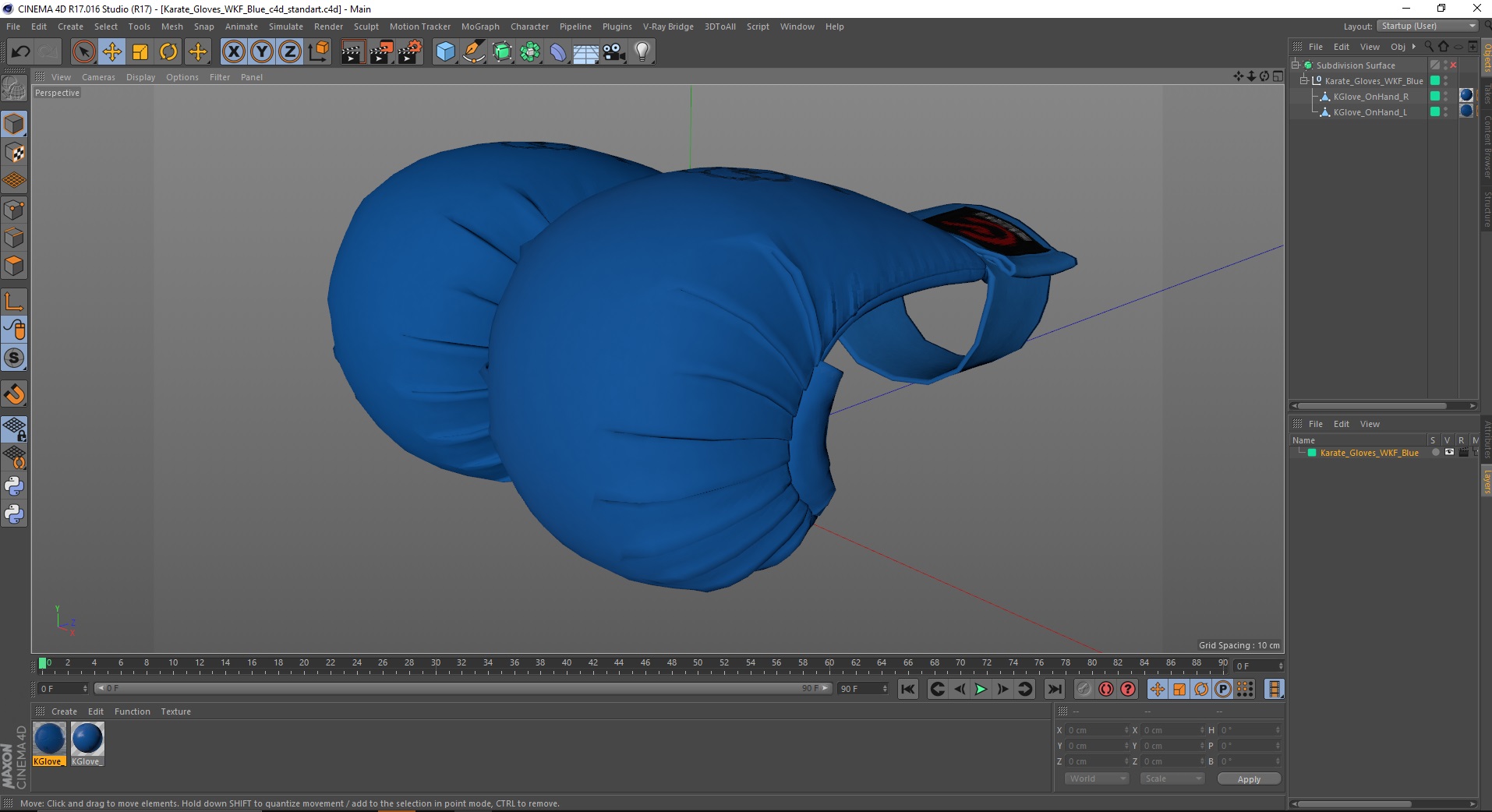
Task: Toggle Autokeying red button
Action: point(1106,689)
